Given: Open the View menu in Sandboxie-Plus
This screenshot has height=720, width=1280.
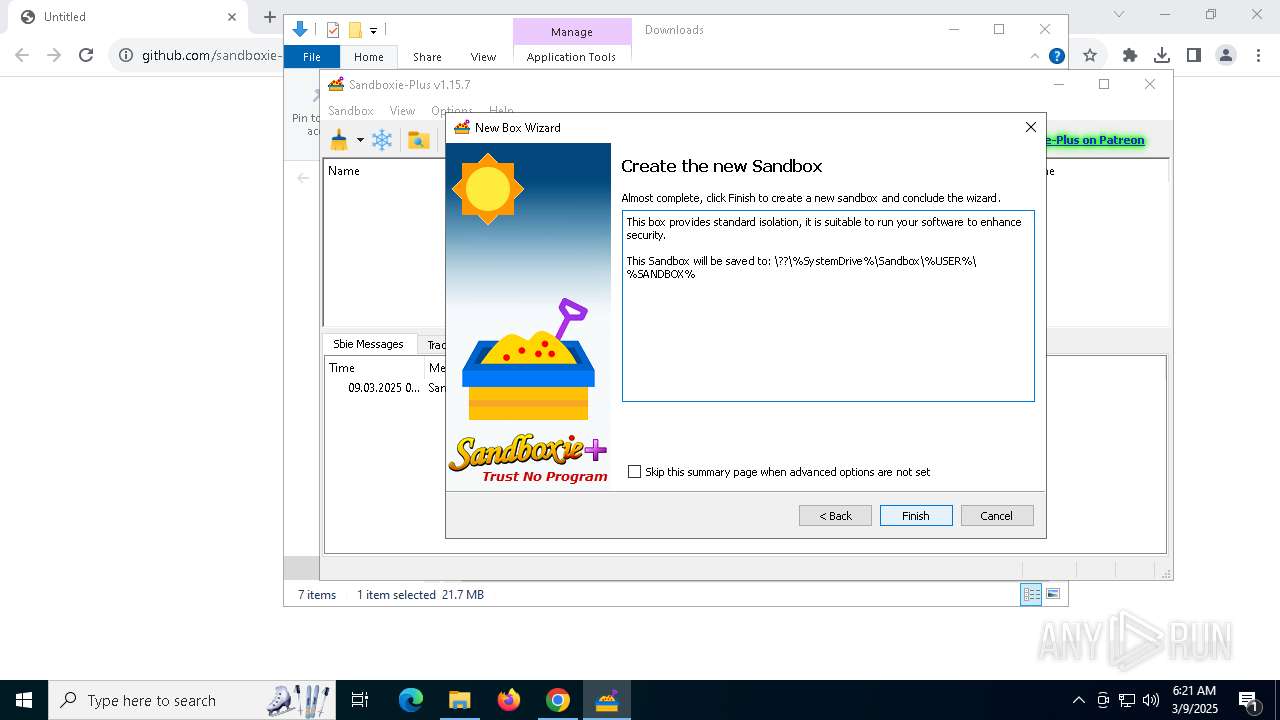Looking at the screenshot, I should (x=402, y=111).
